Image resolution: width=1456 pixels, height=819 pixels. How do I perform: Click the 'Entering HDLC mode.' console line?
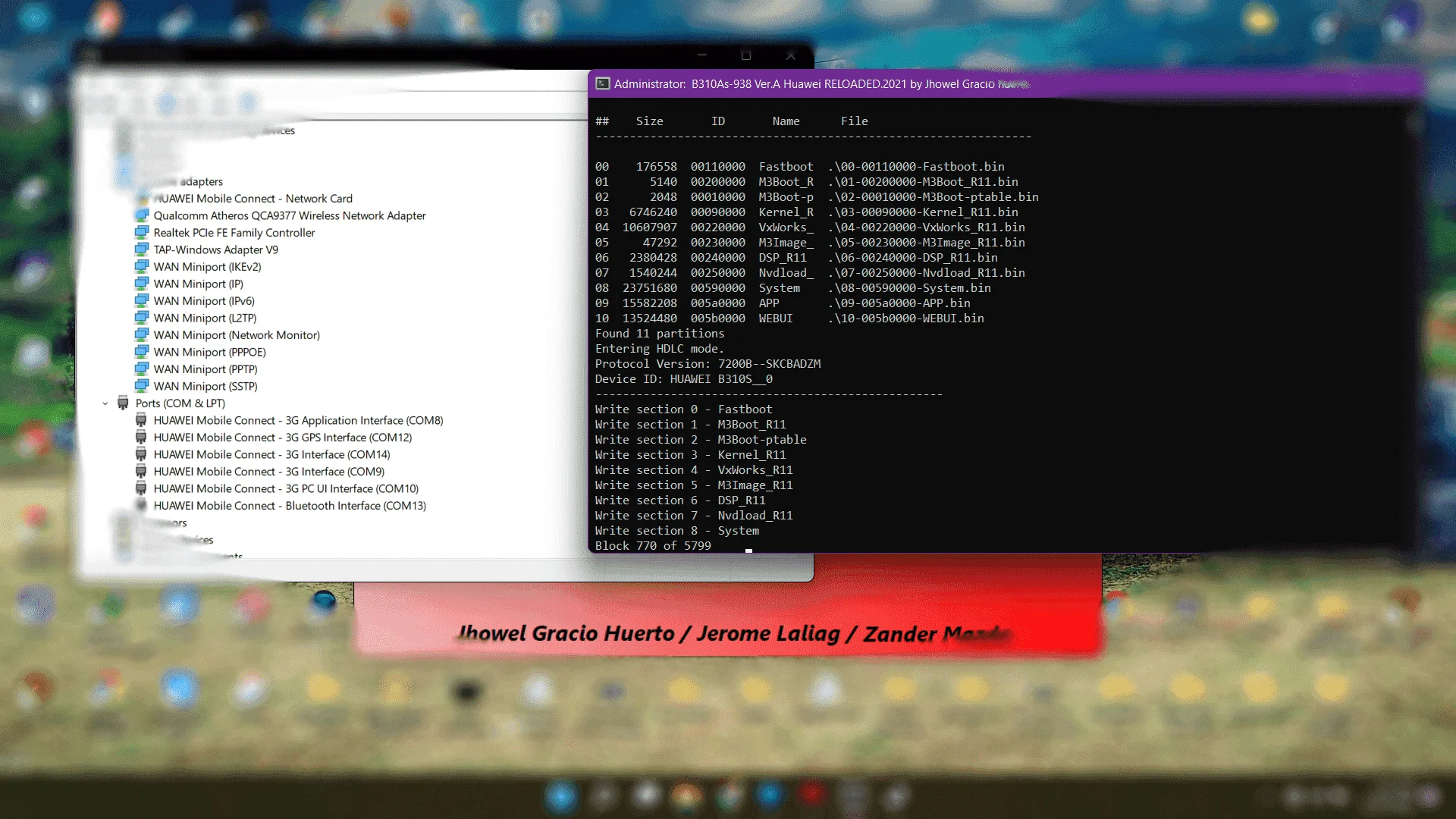660,349
